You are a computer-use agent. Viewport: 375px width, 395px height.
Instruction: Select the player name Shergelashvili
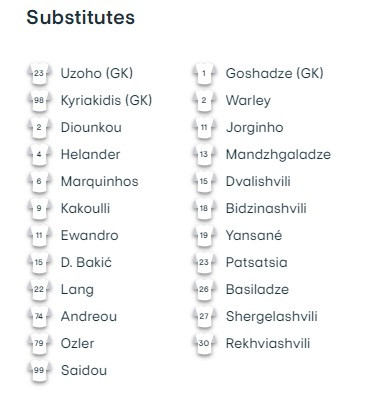click(x=272, y=317)
